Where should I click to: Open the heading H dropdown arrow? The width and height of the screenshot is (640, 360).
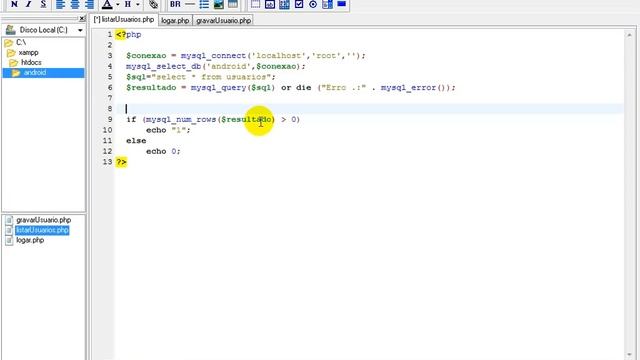click(x=138, y=4)
